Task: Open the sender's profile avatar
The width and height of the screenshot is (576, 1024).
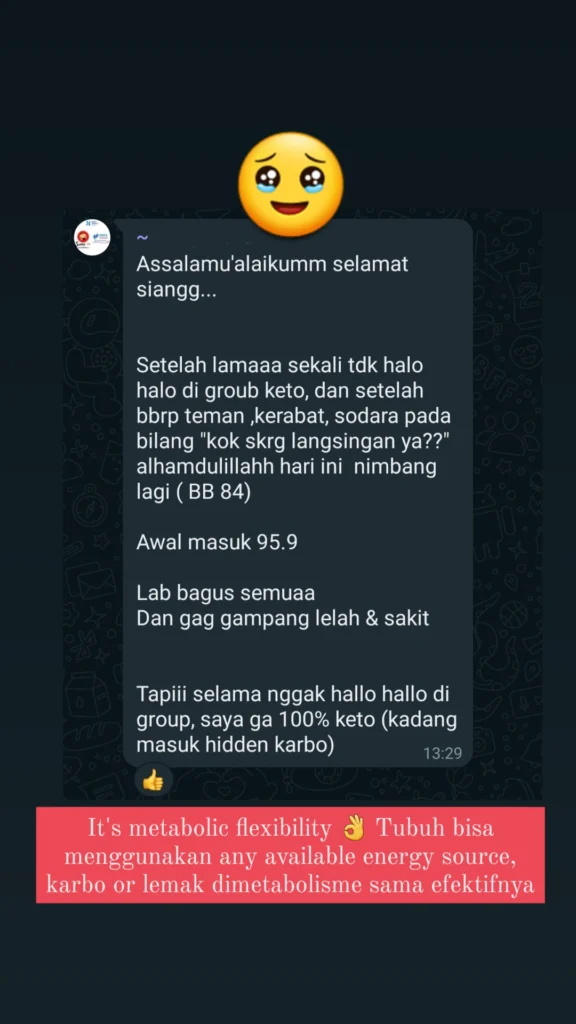Action: point(92,237)
